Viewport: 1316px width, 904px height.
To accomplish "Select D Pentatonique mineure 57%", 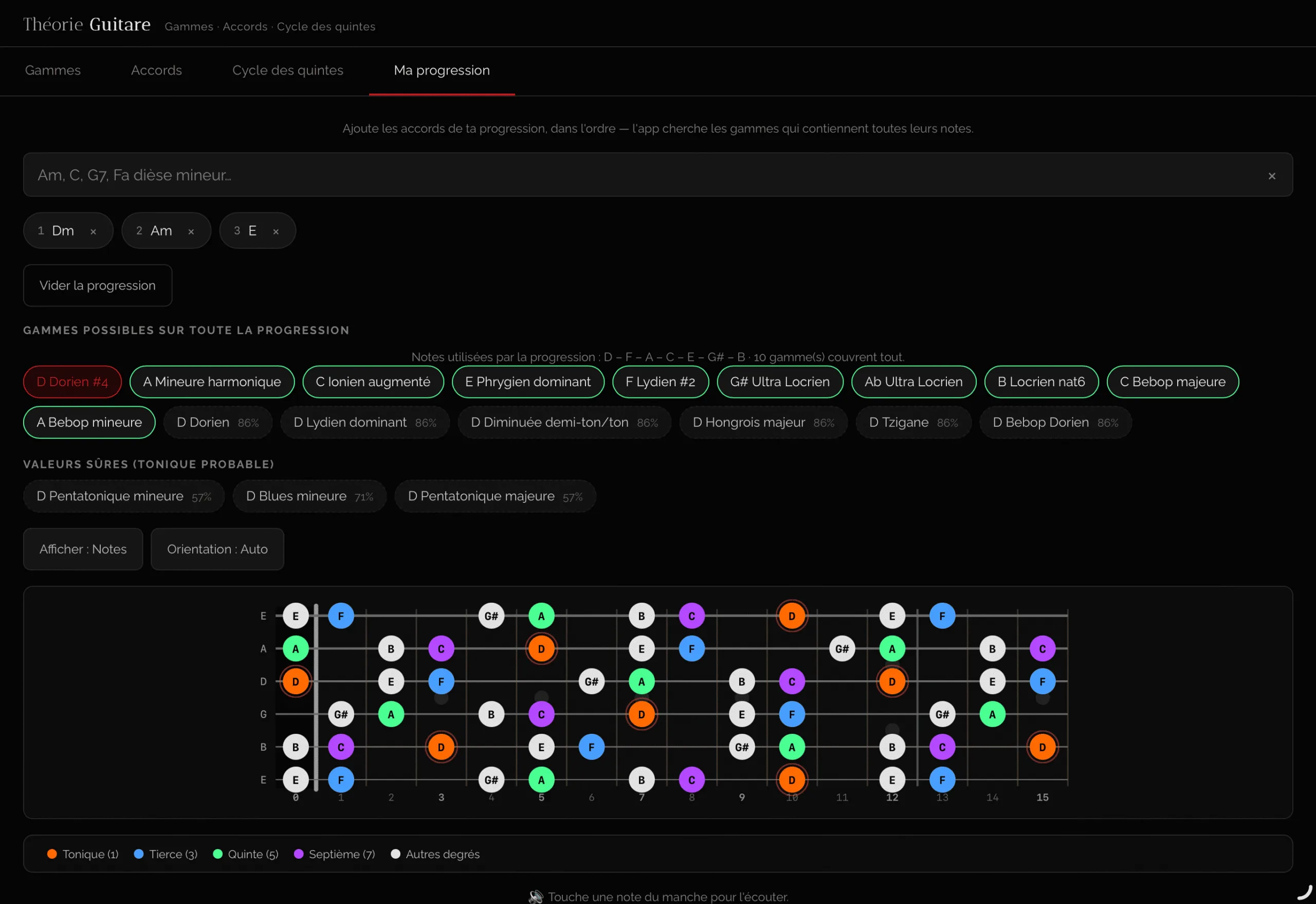I will tap(123, 496).
